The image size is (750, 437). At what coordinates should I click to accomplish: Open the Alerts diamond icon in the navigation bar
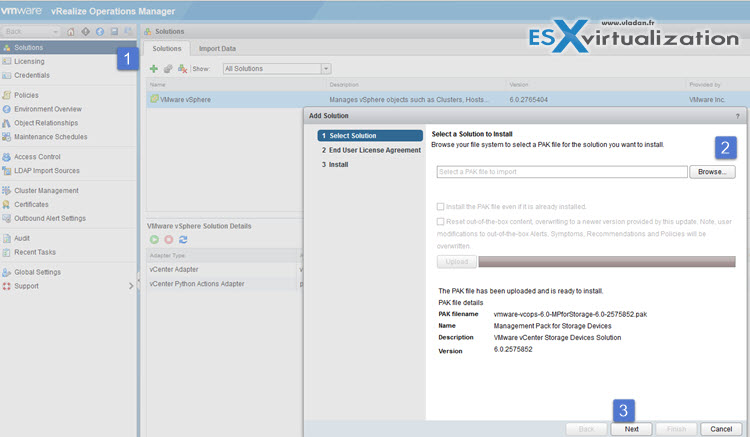tap(86, 32)
